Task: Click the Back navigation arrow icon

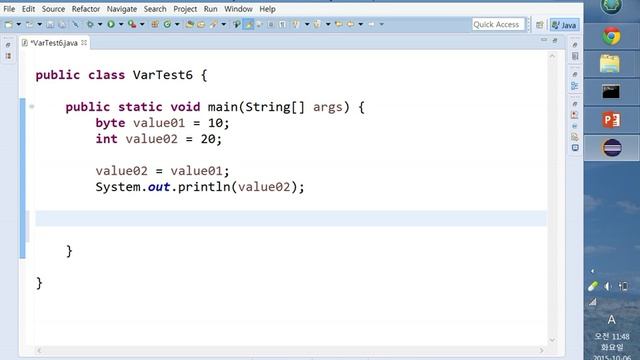Action: 350,24
